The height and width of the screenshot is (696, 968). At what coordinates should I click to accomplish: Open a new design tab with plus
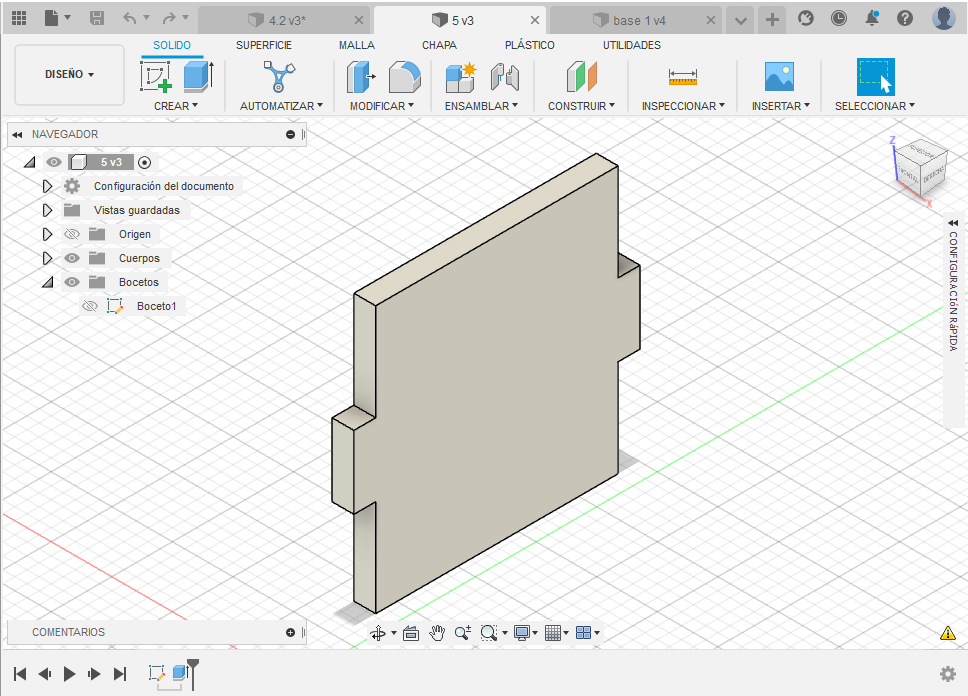pyautogui.click(x=772, y=20)
